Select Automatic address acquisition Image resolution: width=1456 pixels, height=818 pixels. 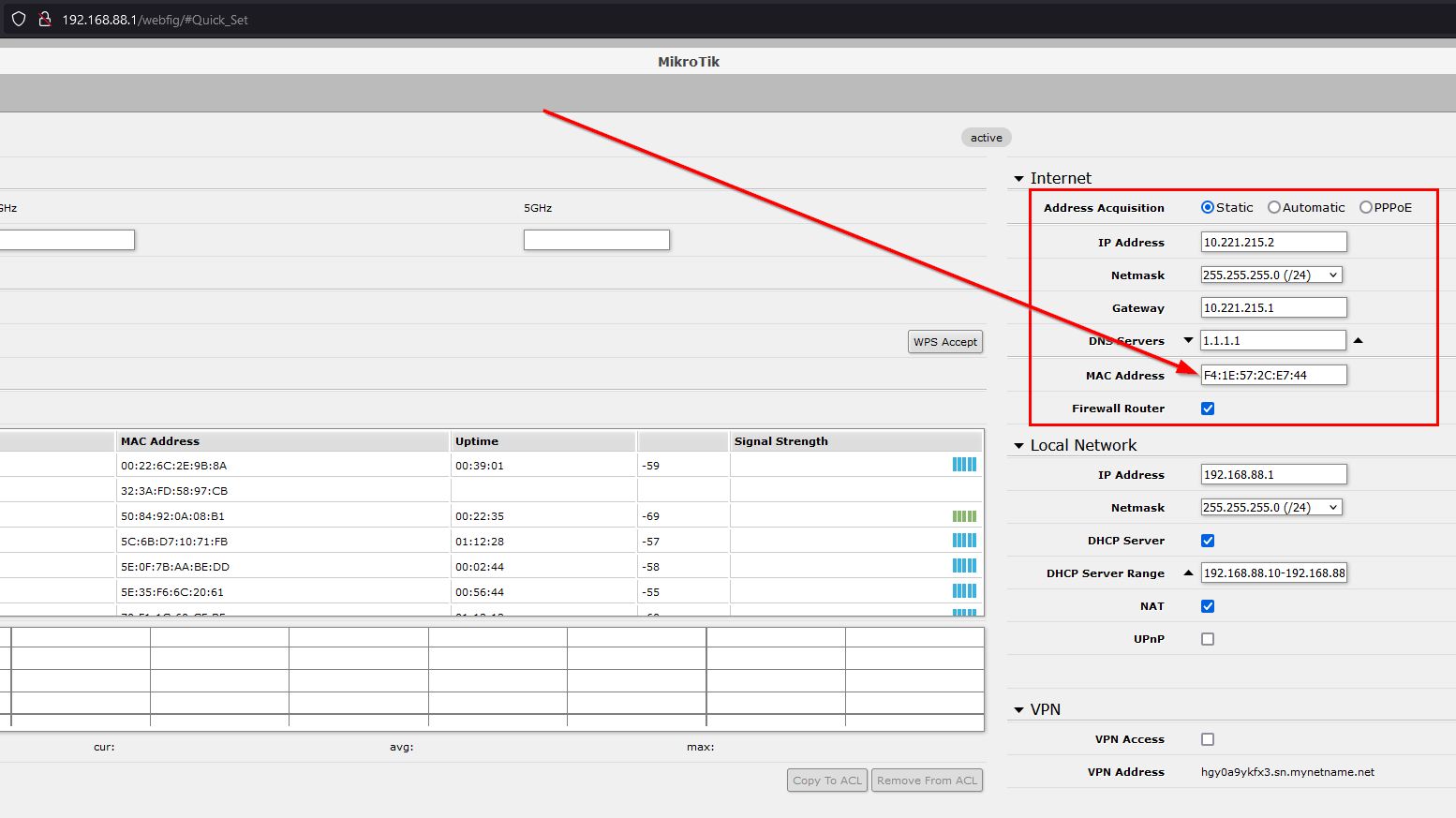(1273, 207)
